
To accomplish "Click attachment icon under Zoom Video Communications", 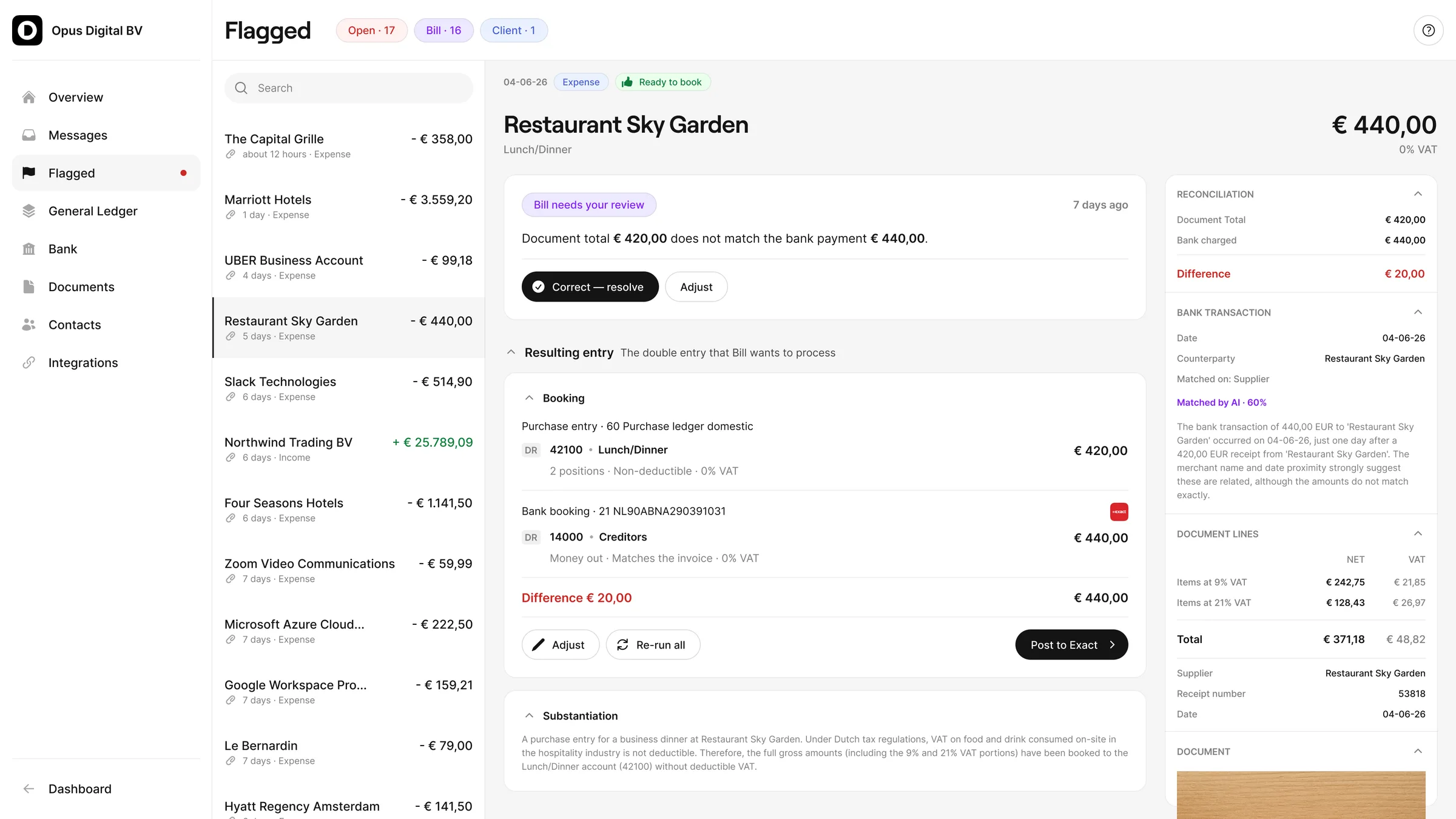I will 231,579.
